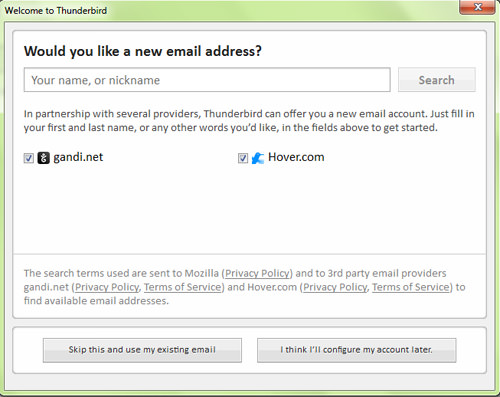Choose Skip this and use my existing email

point(142,350)
